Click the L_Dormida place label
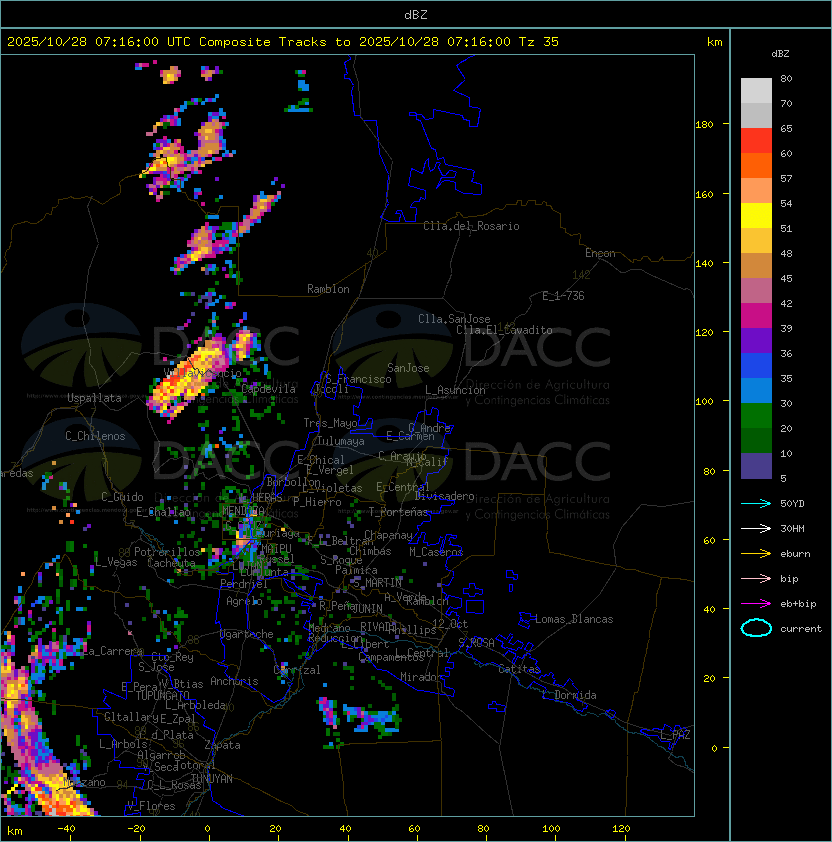The image size is (832, 842). pos(569,695)
